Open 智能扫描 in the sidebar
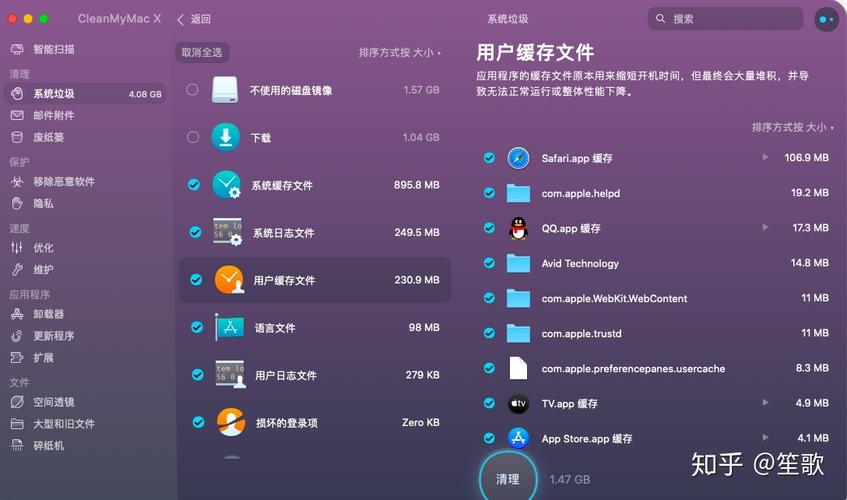 point(54,49)
